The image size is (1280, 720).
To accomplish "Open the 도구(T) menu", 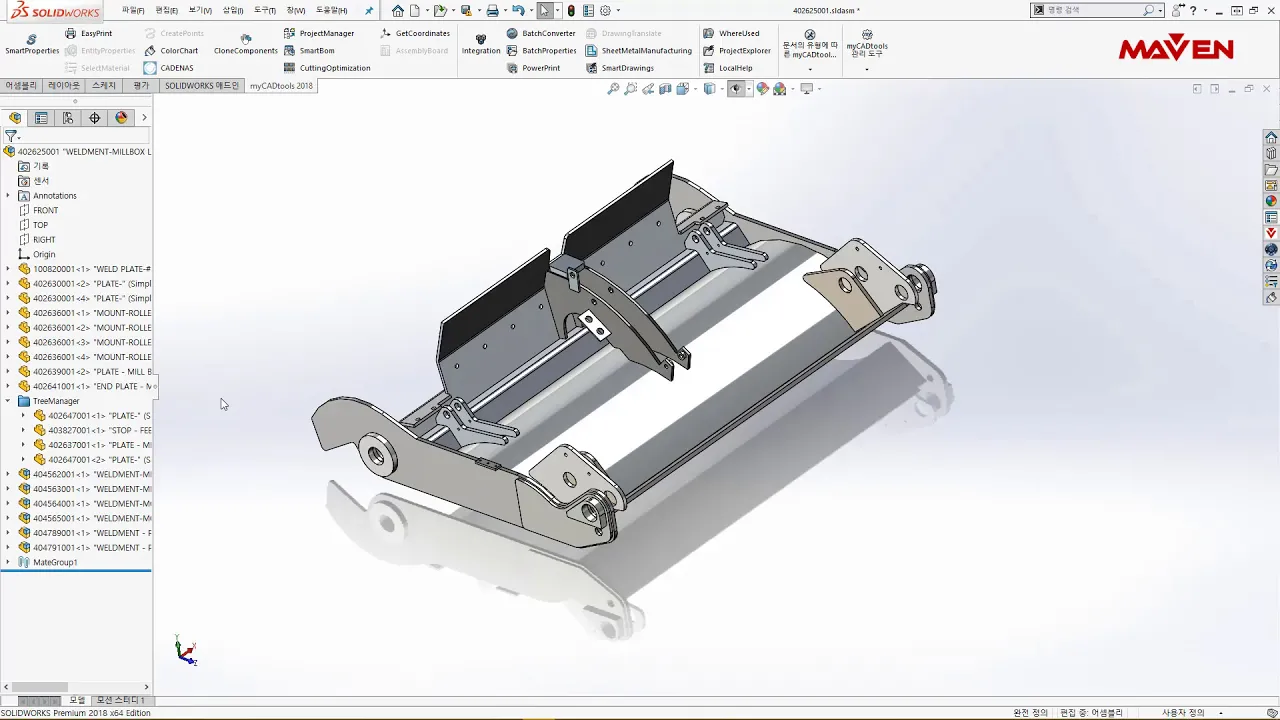I will point(265,10).
